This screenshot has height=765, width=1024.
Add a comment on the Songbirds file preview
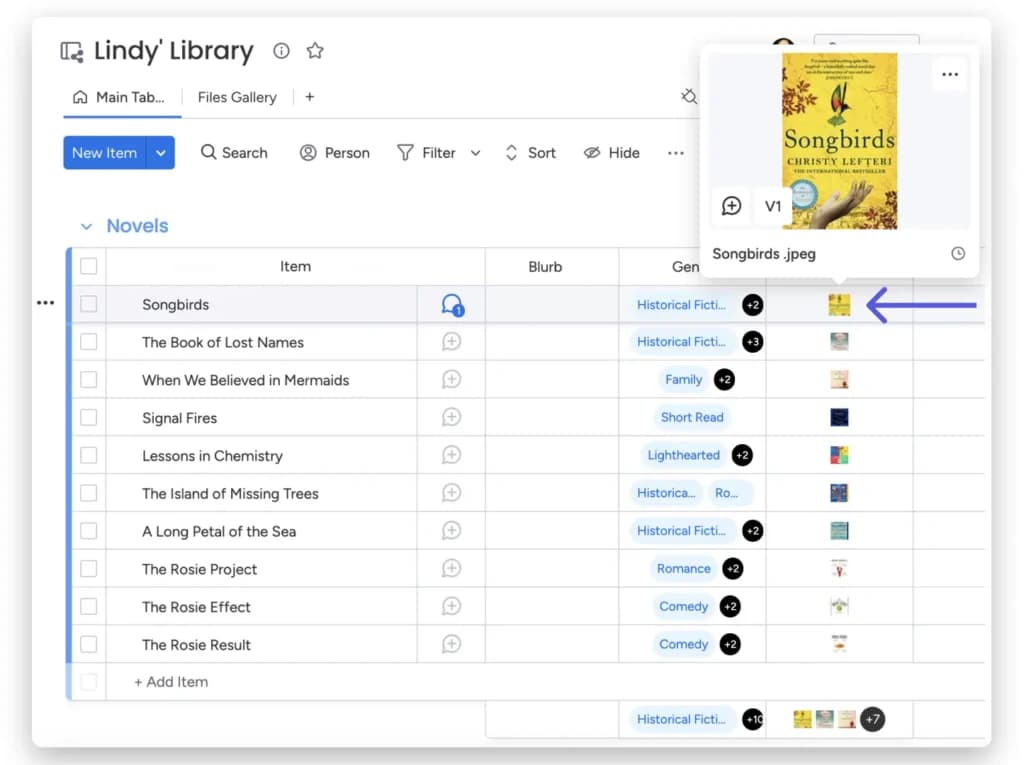point(731,206)
